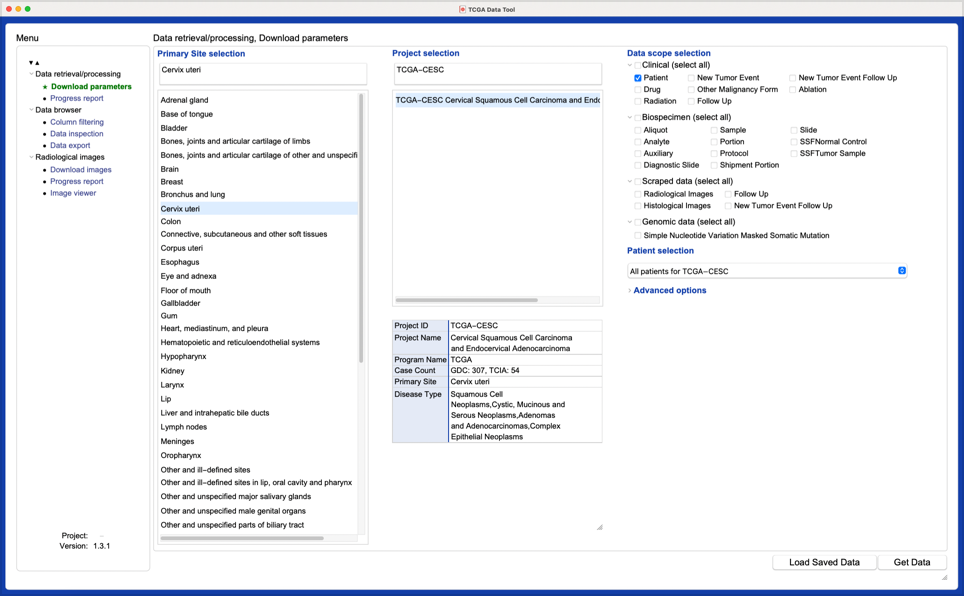Click the blue clear icon in Patient selection field

(x=902, y=270)
